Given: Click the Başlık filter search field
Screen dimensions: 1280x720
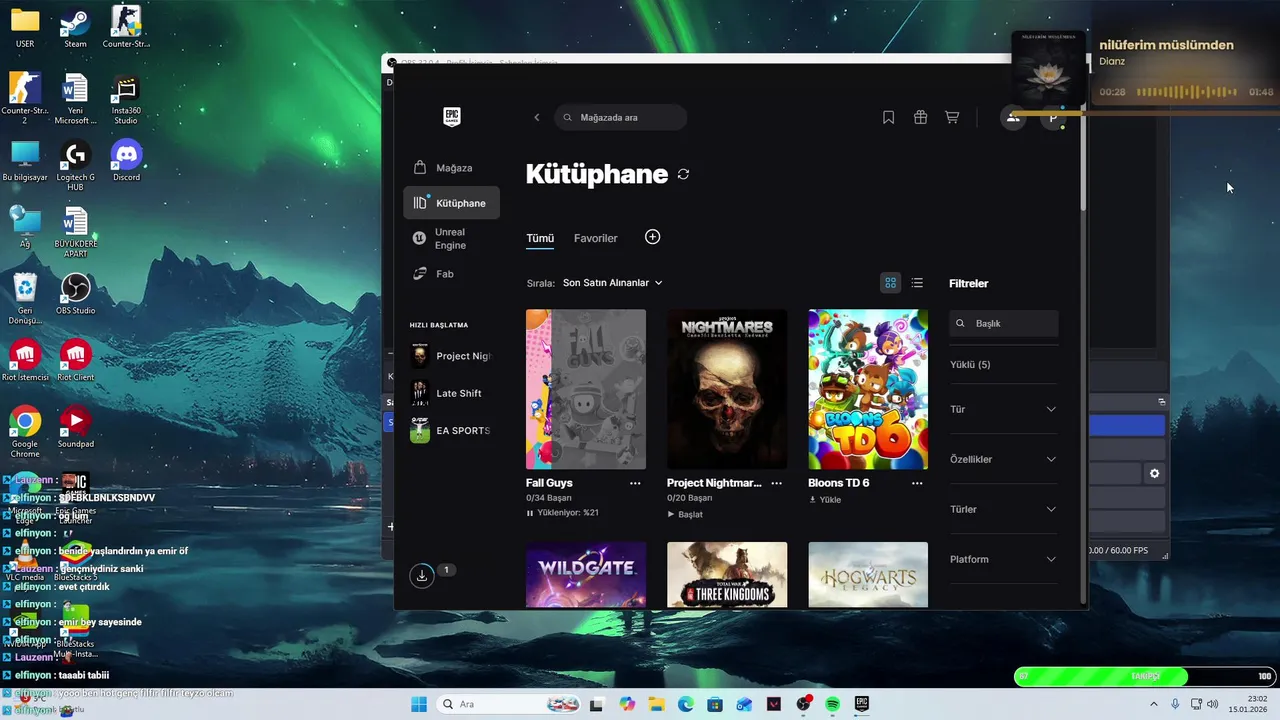Looking at the screenshot, I should (x=1003, y=323).
